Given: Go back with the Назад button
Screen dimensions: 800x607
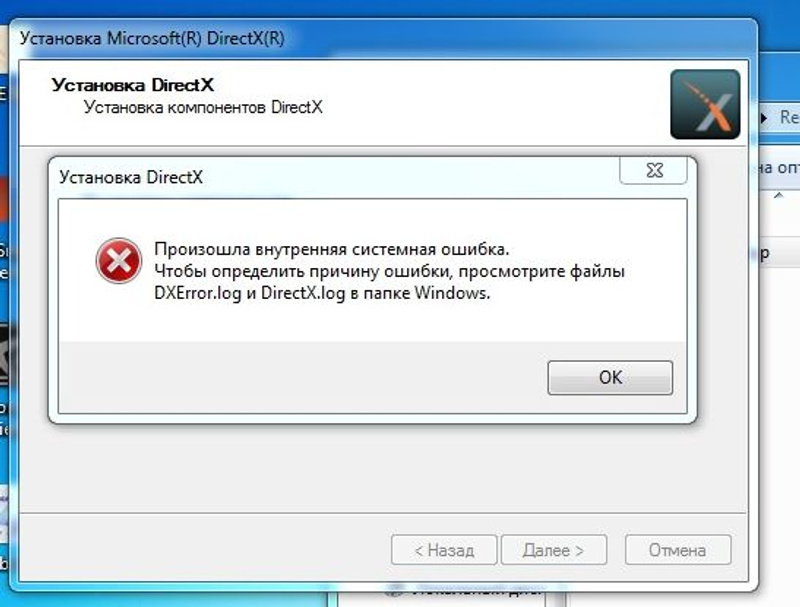Looking at the screenshot, I should [444, 550].
